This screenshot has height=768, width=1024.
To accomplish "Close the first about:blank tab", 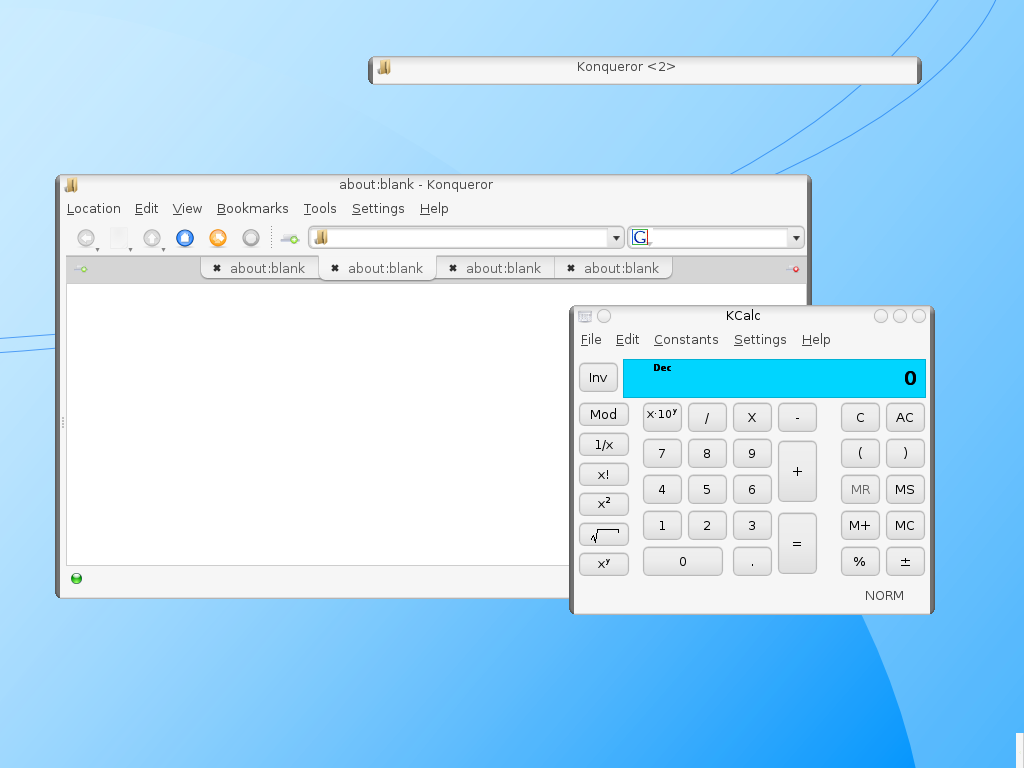I will coord(217,268).
